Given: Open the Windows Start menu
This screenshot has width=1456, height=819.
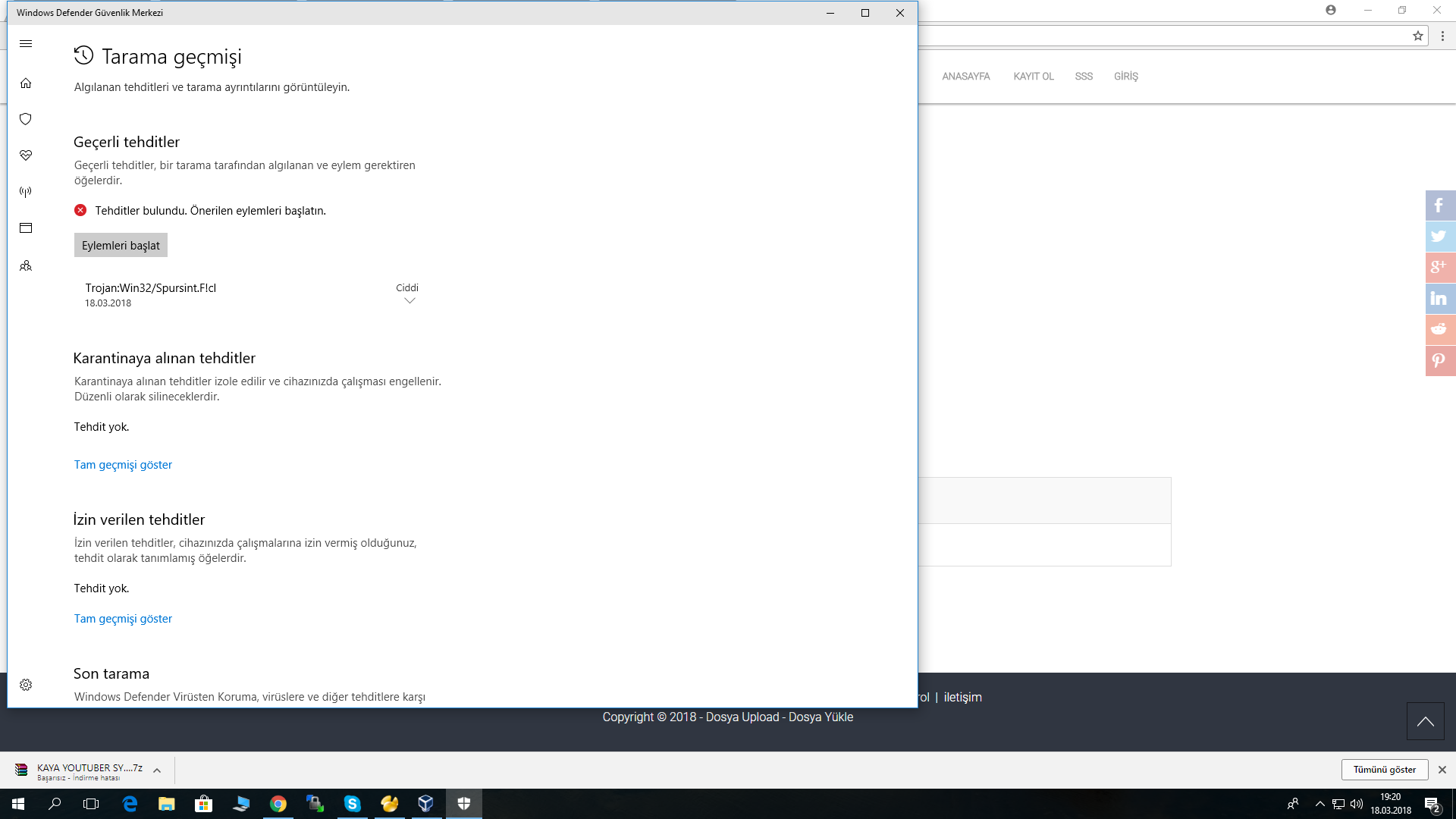Looking at the screenshot, I should (18, 804).
